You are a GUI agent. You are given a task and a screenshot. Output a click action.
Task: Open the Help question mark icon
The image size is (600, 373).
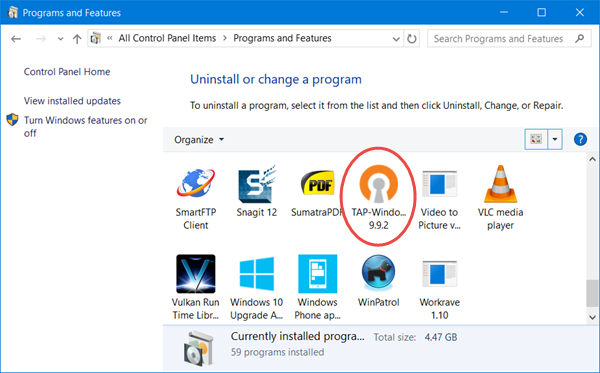[580, 139]
